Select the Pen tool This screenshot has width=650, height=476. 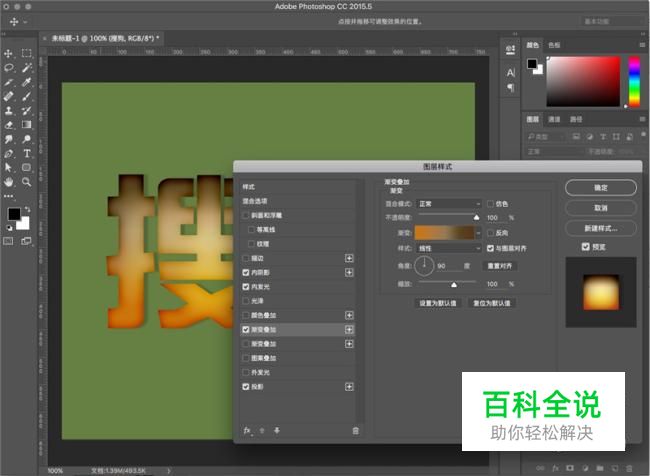[8, 154]
